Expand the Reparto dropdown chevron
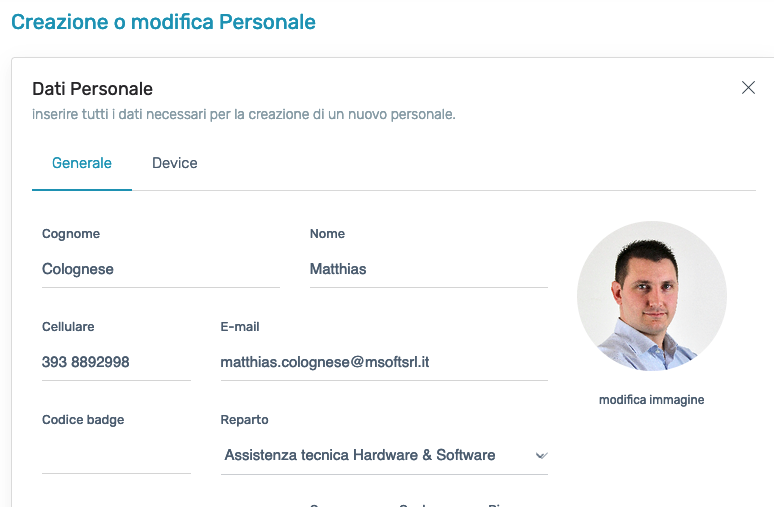Screen dimensions: 774x507 [542, 456]
